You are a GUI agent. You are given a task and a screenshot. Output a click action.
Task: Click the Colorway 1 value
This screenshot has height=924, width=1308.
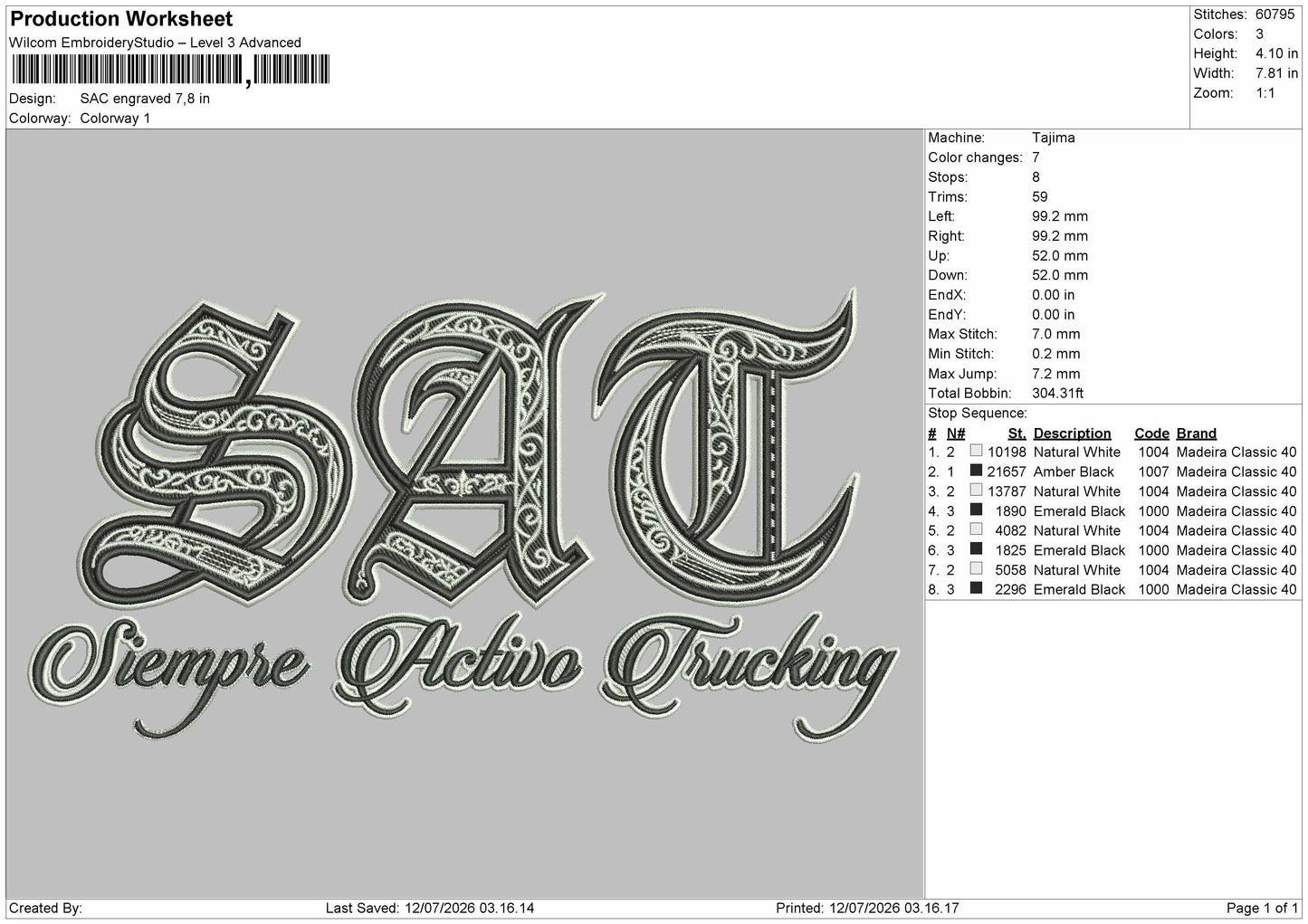115,119
